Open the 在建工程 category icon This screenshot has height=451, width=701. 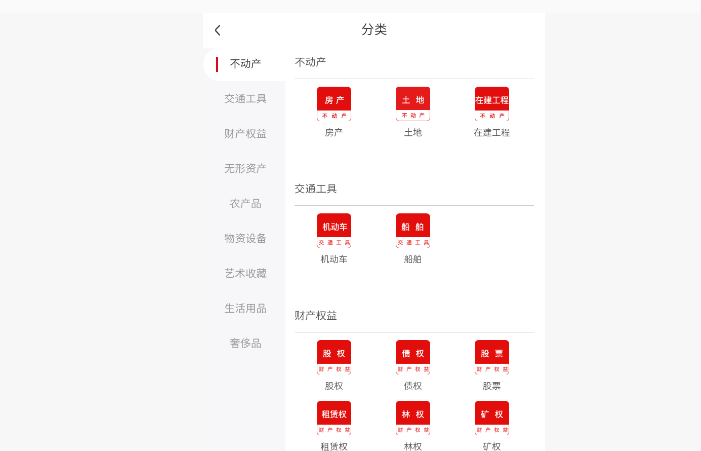click(492, 105)
